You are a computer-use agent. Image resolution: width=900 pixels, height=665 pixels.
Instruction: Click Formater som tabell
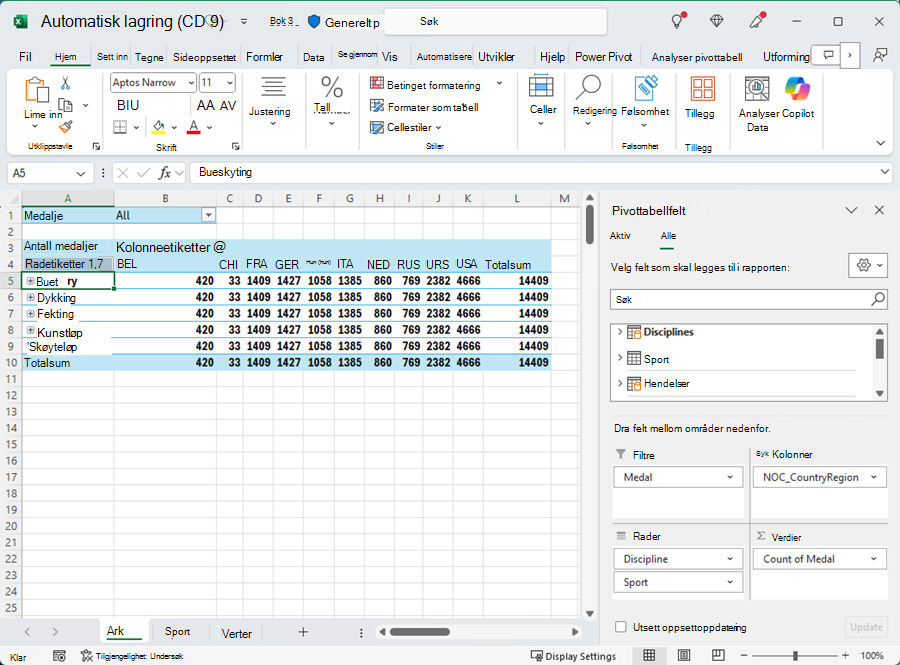(x=424, y=107)
